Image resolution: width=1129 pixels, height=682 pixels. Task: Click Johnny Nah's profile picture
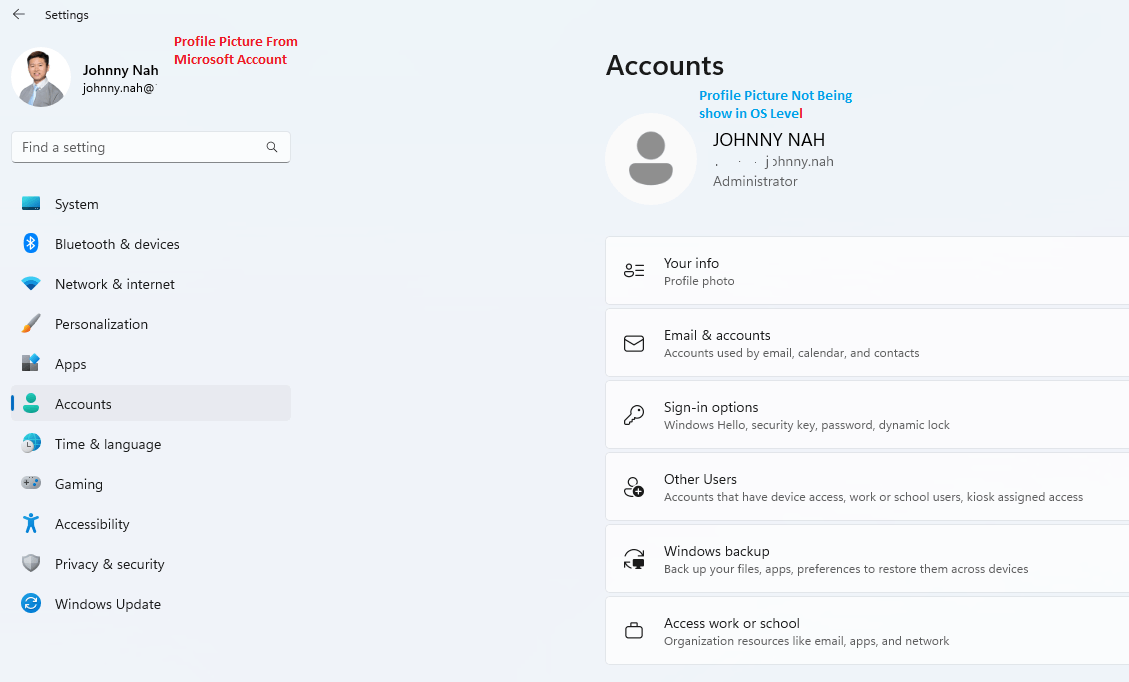point(40,76)
